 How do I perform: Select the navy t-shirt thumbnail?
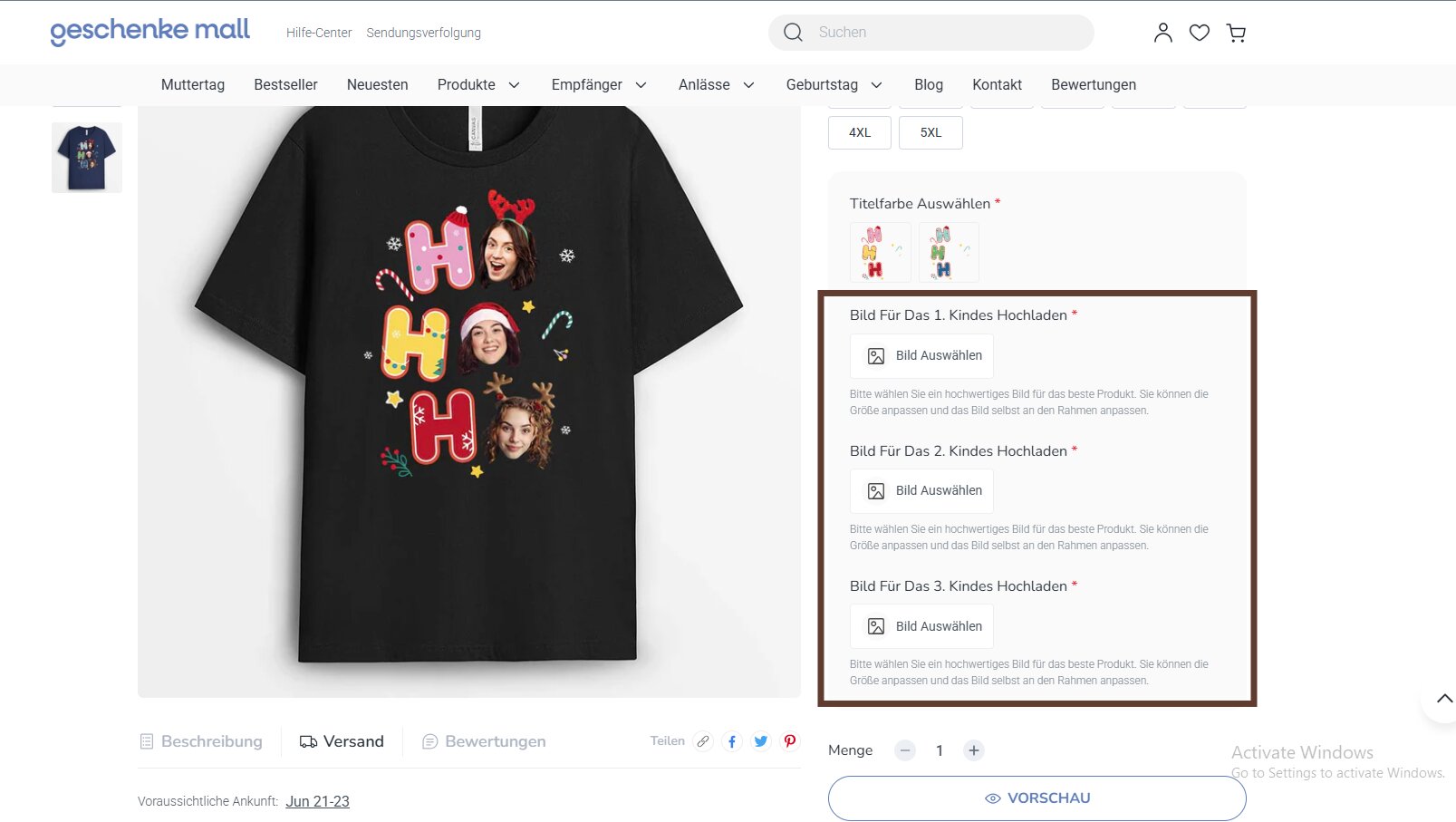87,158
